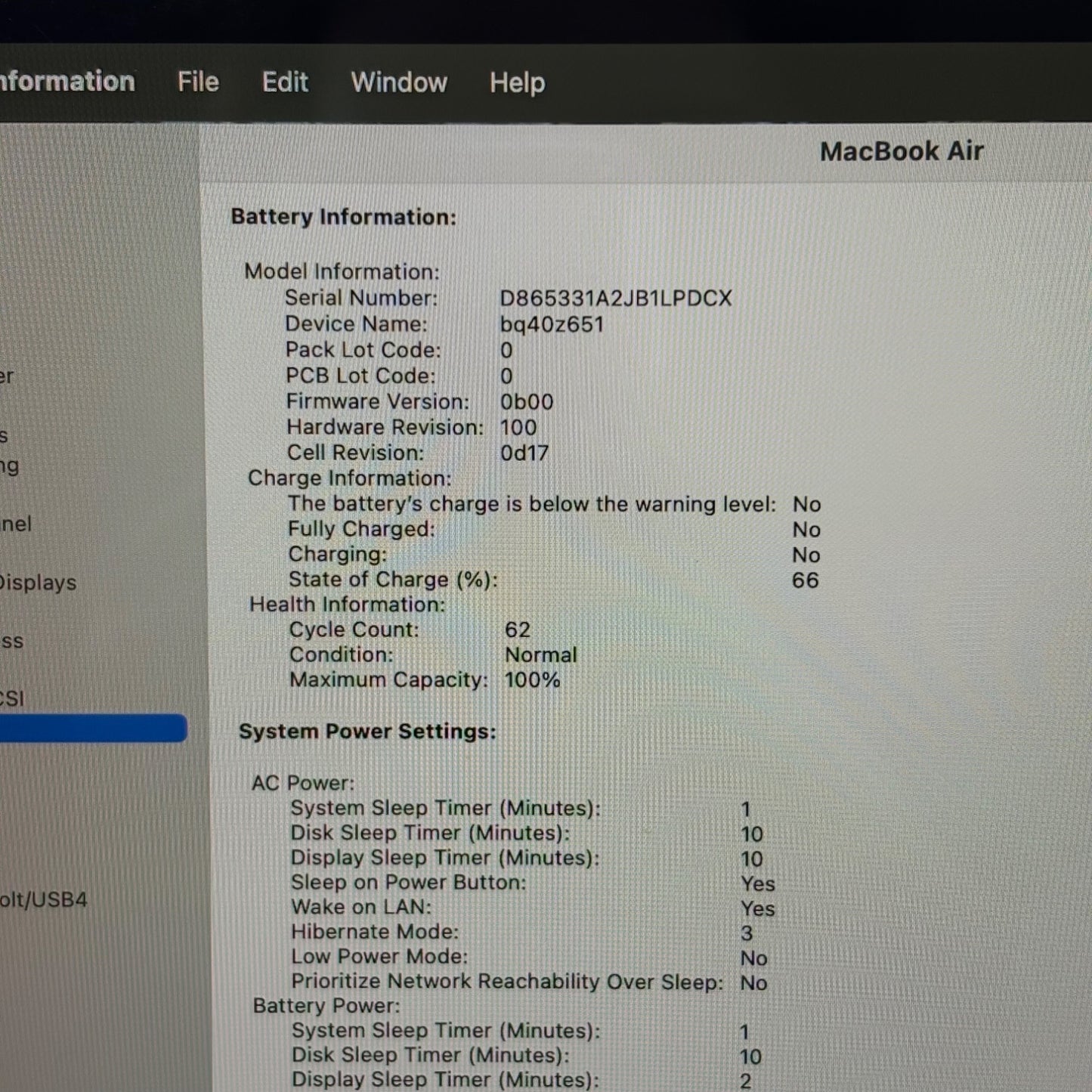Viewport: 1092px width, 1092px height.
Task: Click the battery warning level label
Action: tap(532, 504)
